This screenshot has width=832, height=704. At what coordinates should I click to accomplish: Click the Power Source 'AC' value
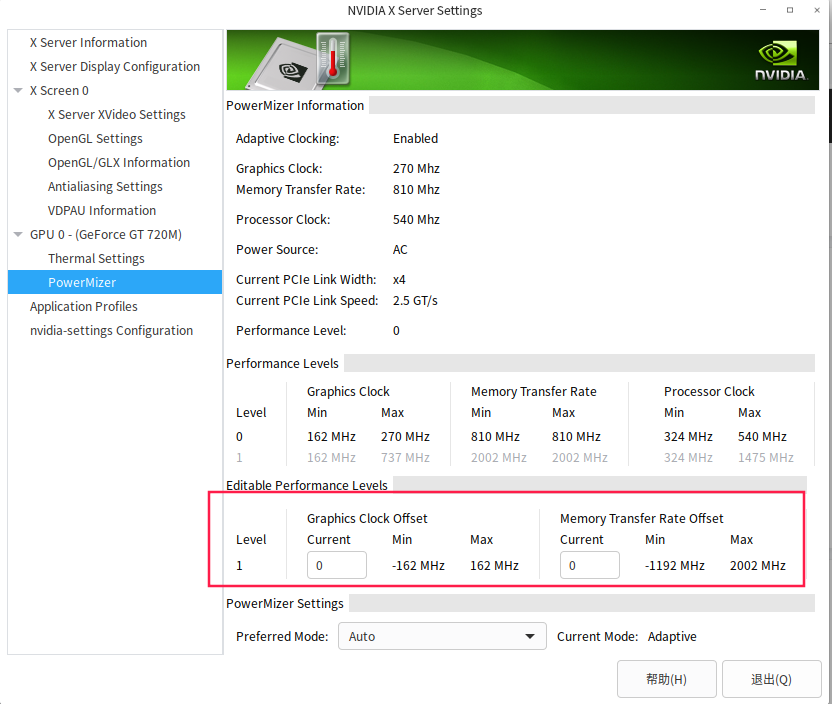(400, 250)
